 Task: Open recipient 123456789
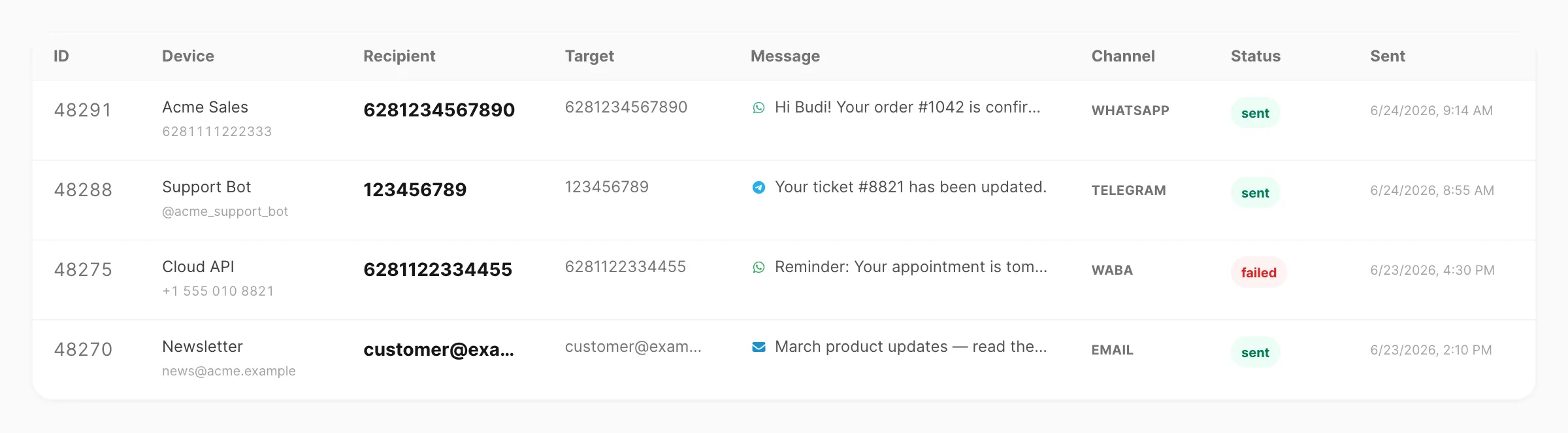click(415, 190)
